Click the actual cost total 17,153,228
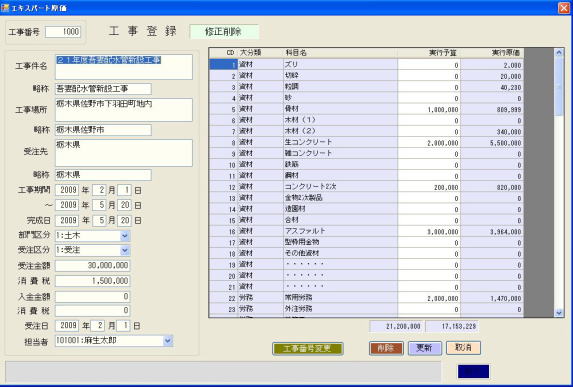Screen dimensions: 573x387 click(452, 326)
